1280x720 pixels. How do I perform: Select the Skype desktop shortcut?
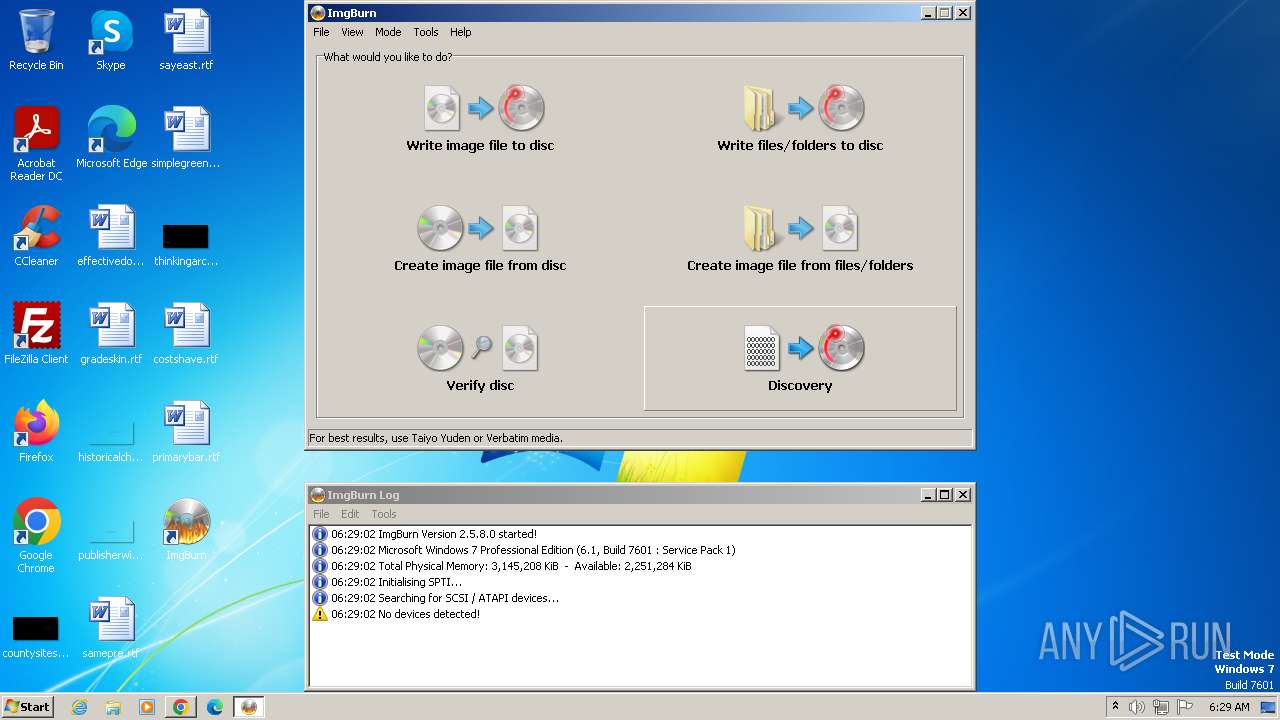coord(110,40)
